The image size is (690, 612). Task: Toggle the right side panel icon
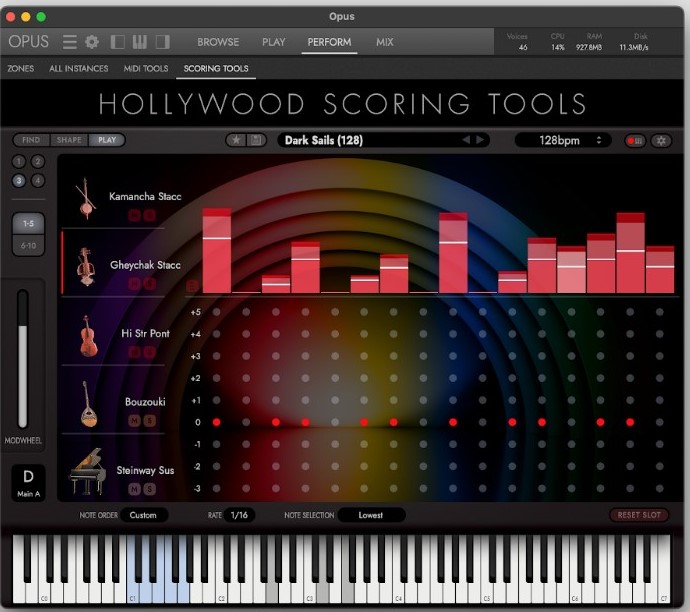162,42
